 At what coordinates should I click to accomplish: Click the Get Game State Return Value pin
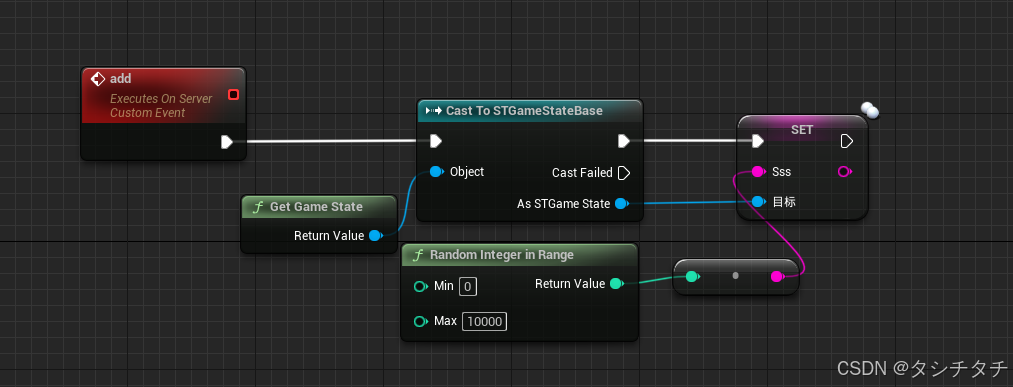[375, 236]
